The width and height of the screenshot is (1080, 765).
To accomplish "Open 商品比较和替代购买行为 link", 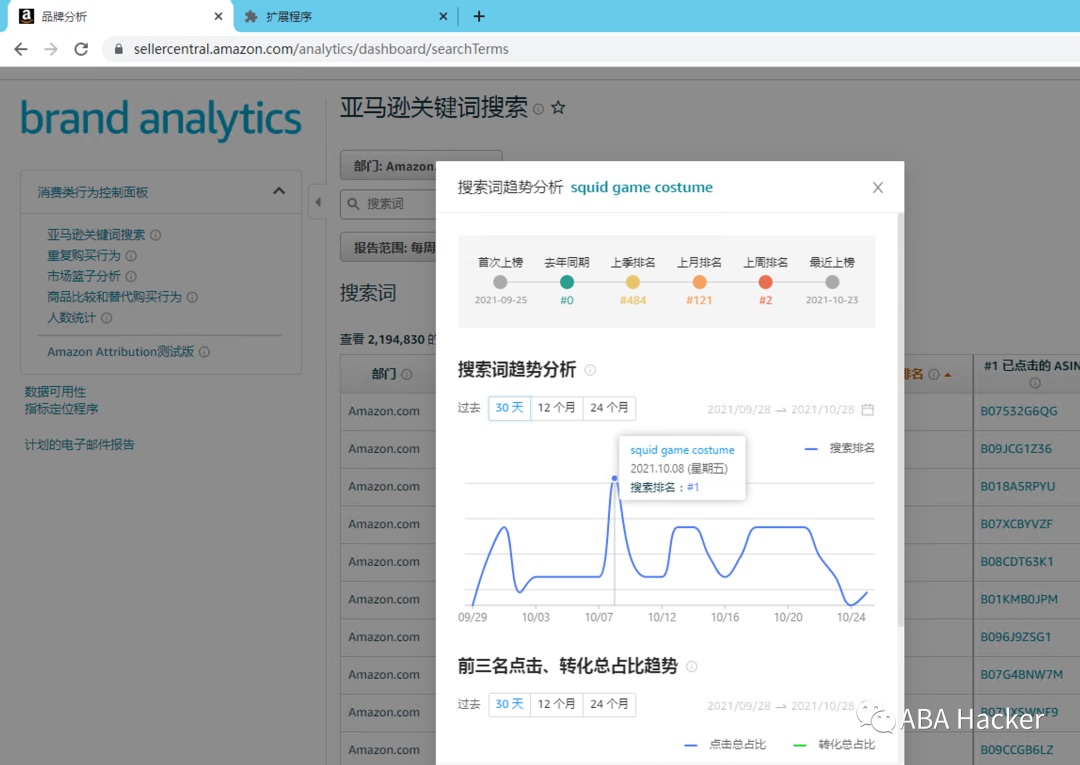I will (x=114, y=297).
